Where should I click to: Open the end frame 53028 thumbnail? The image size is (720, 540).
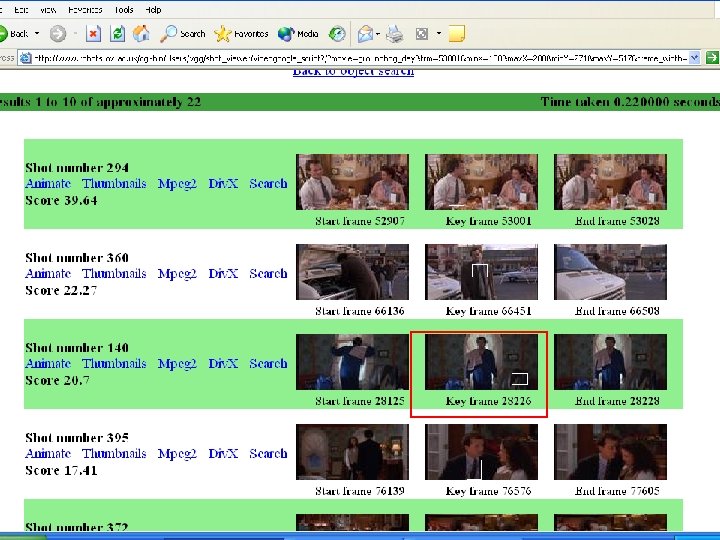(x=610, y=182)
